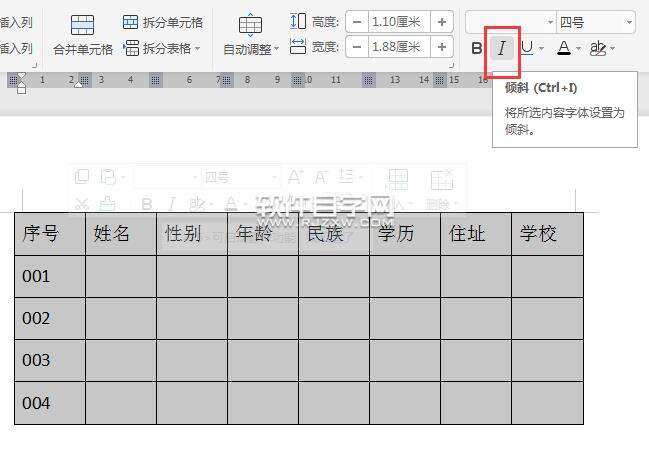649x466 pixels.
Task: Click 拆分单元格 split cells button
Action: coord(163,22)
